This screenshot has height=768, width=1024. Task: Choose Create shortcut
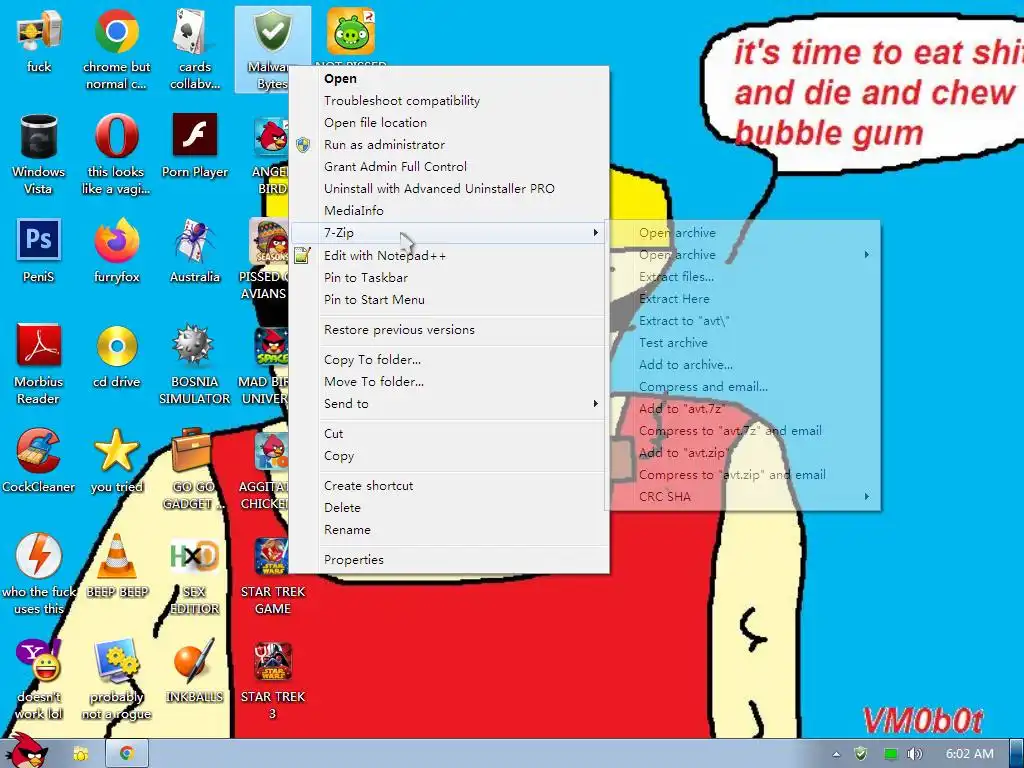tap(449, 486)
